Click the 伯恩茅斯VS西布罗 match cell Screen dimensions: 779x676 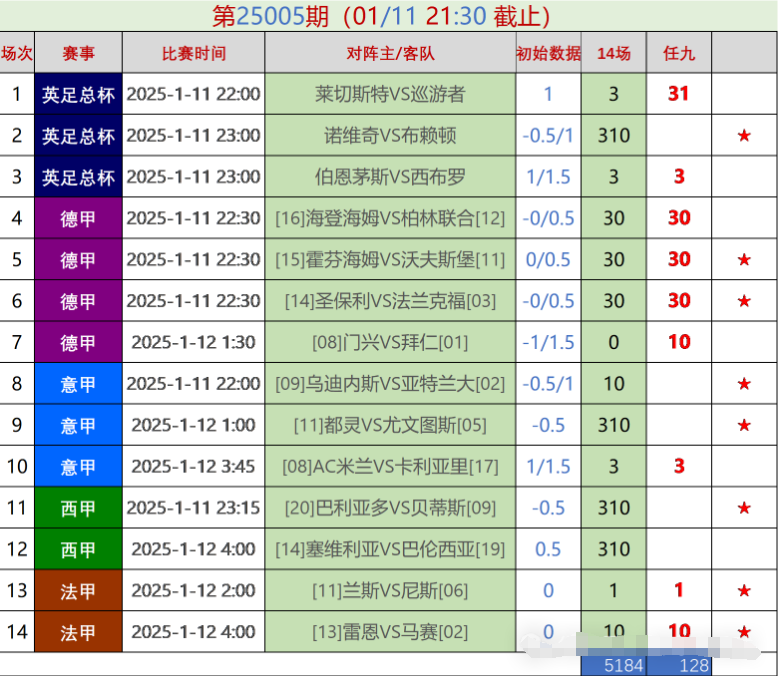coord(390,177)
